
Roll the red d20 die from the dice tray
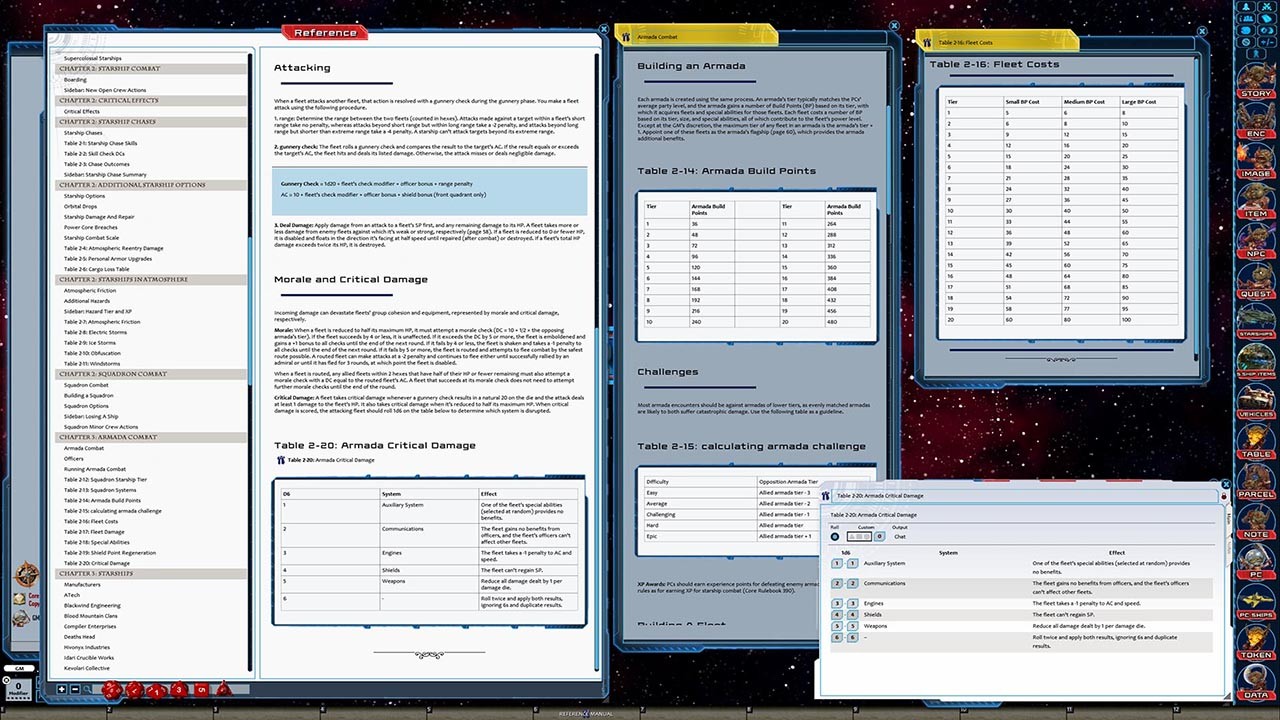click(x=112, y=689)
